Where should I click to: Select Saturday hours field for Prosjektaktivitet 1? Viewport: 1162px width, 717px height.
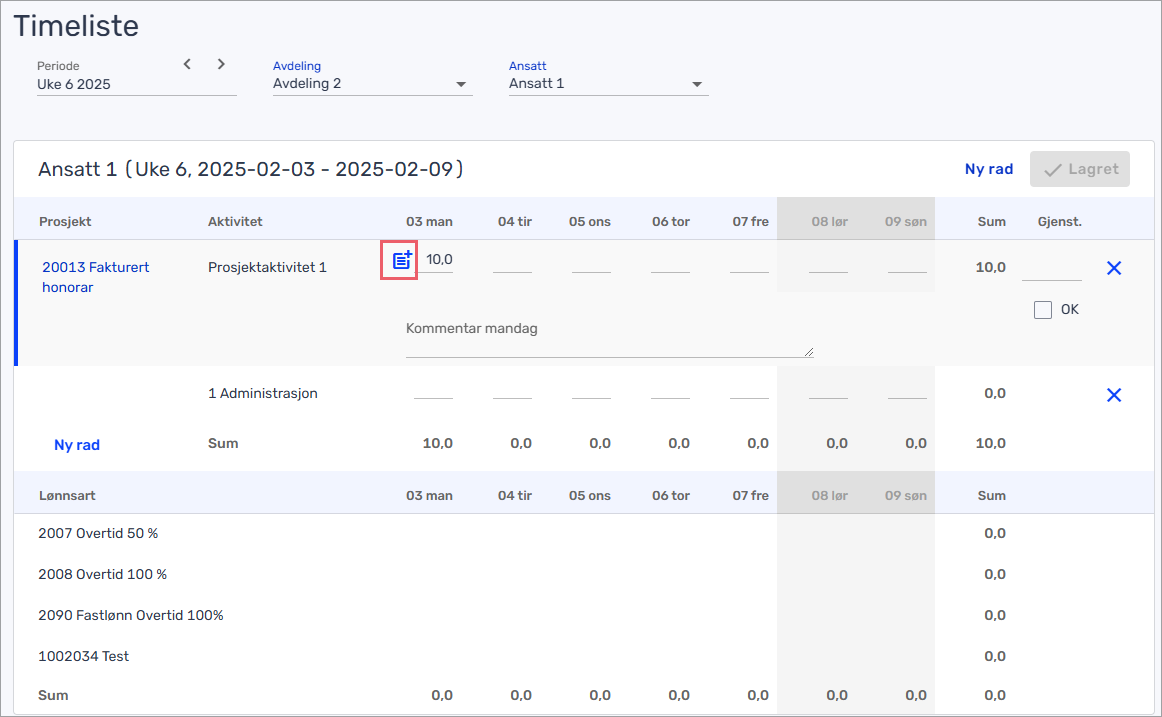[828, 261]
